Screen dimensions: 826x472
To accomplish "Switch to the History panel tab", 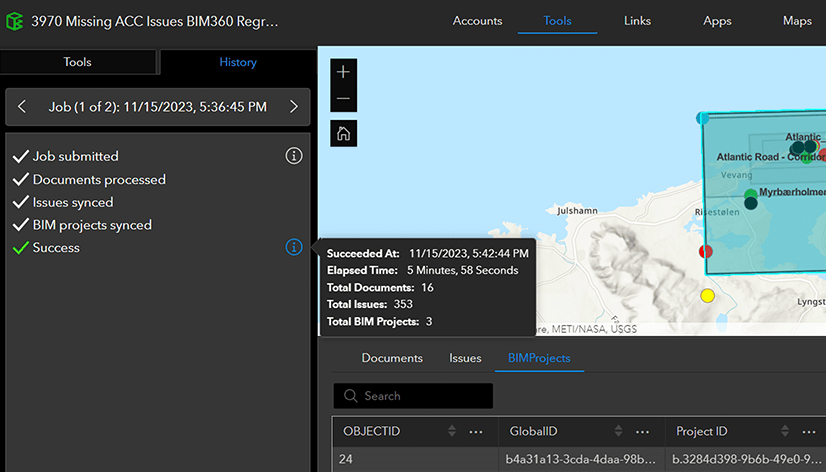I will pos(238,62).
